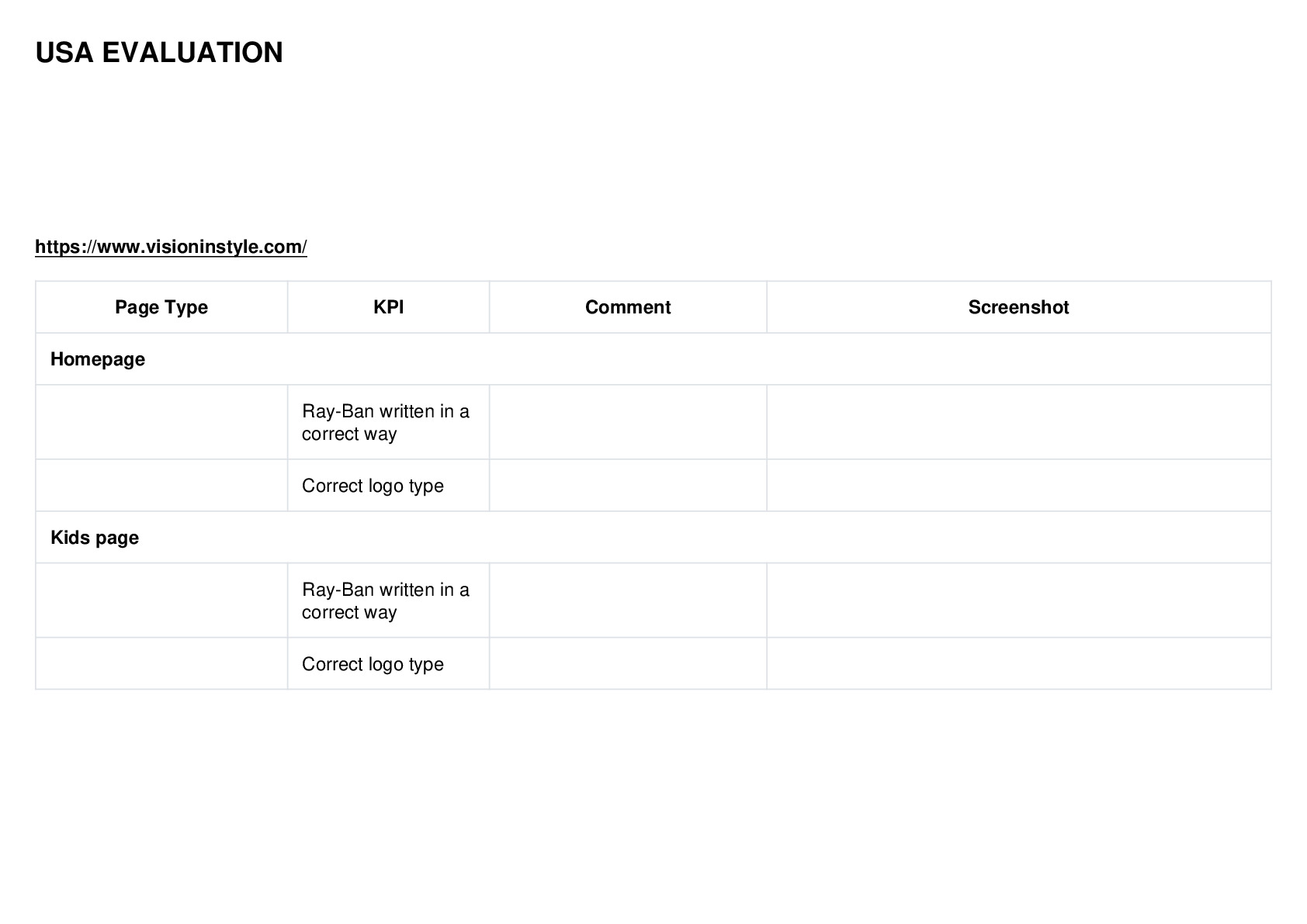The width and height of the screenshot is (1307, 924).
Task: Click the Kids page section row
Action: (653, 538)
